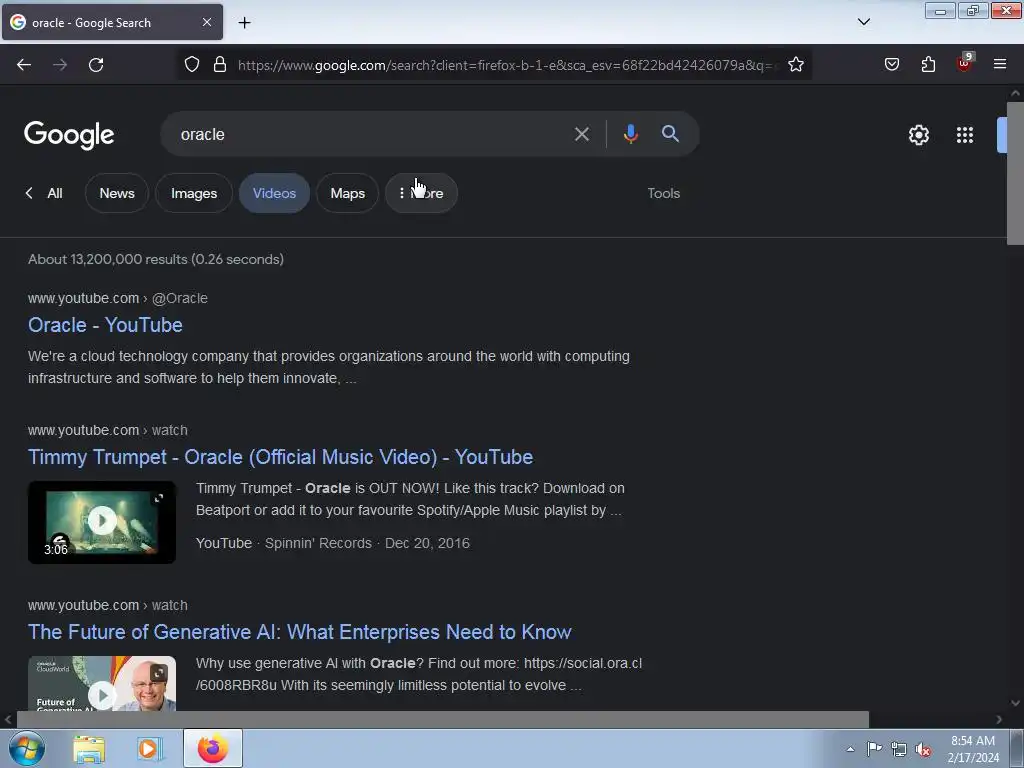Click the uBlock Origin extension icon
Viewport: 1024px width, 768px height.
pos(965,63)
